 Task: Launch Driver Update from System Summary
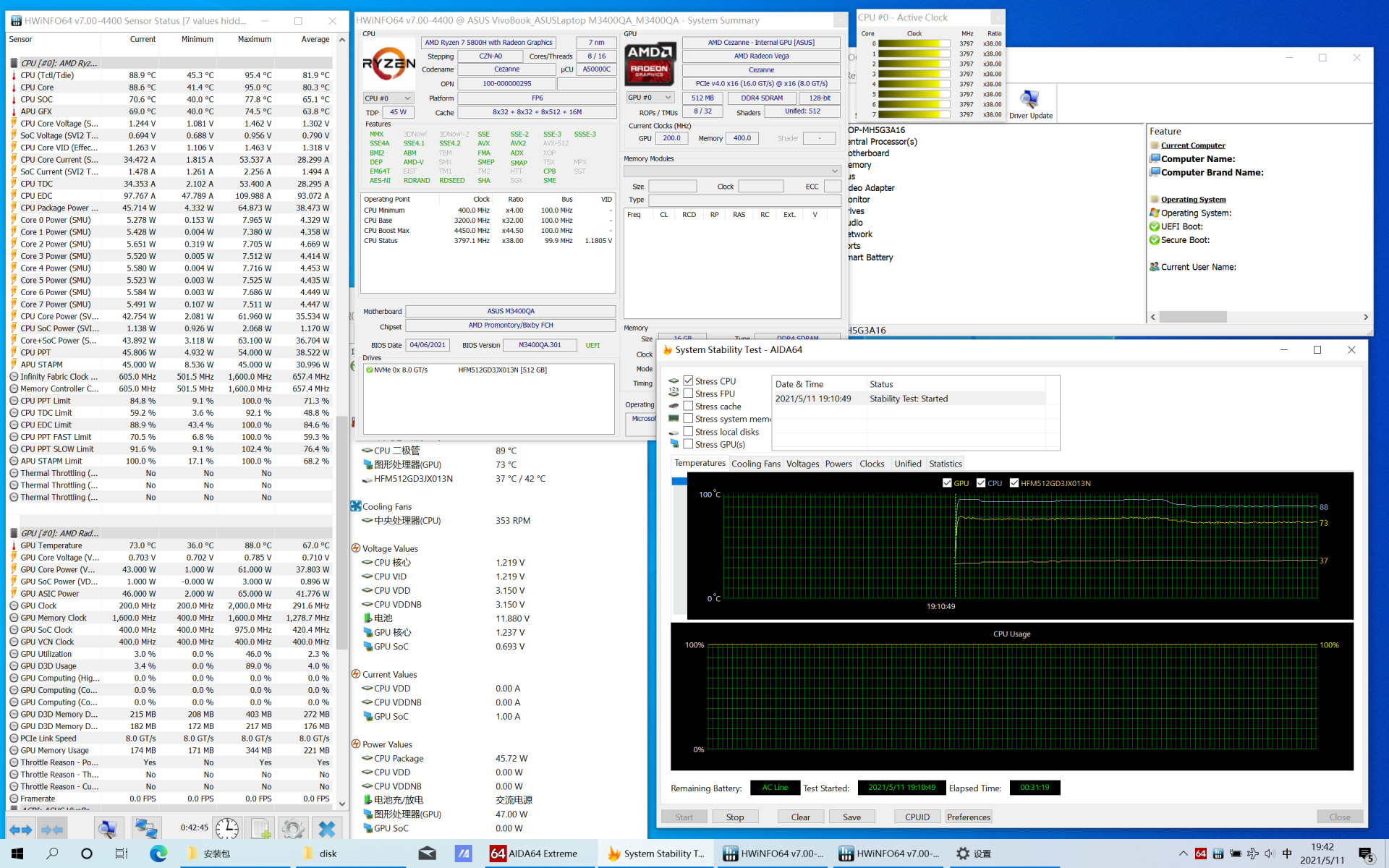1030,100
